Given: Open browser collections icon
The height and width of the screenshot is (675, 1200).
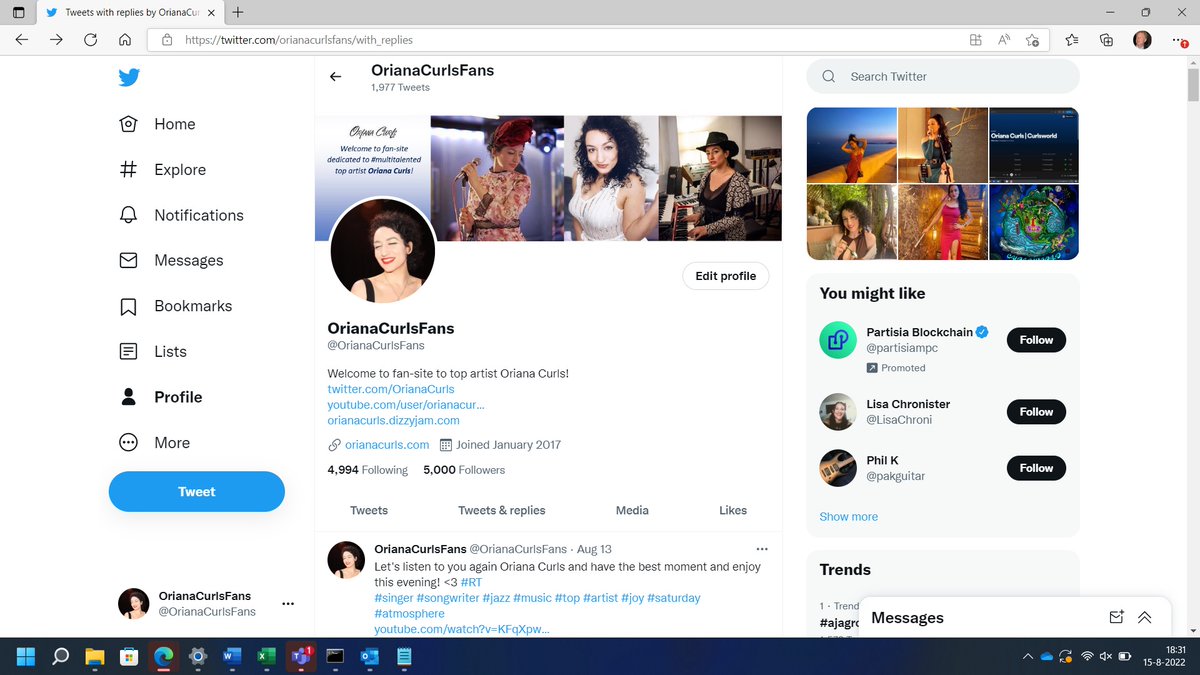Looking at the screenshot, I should 1106,40.
